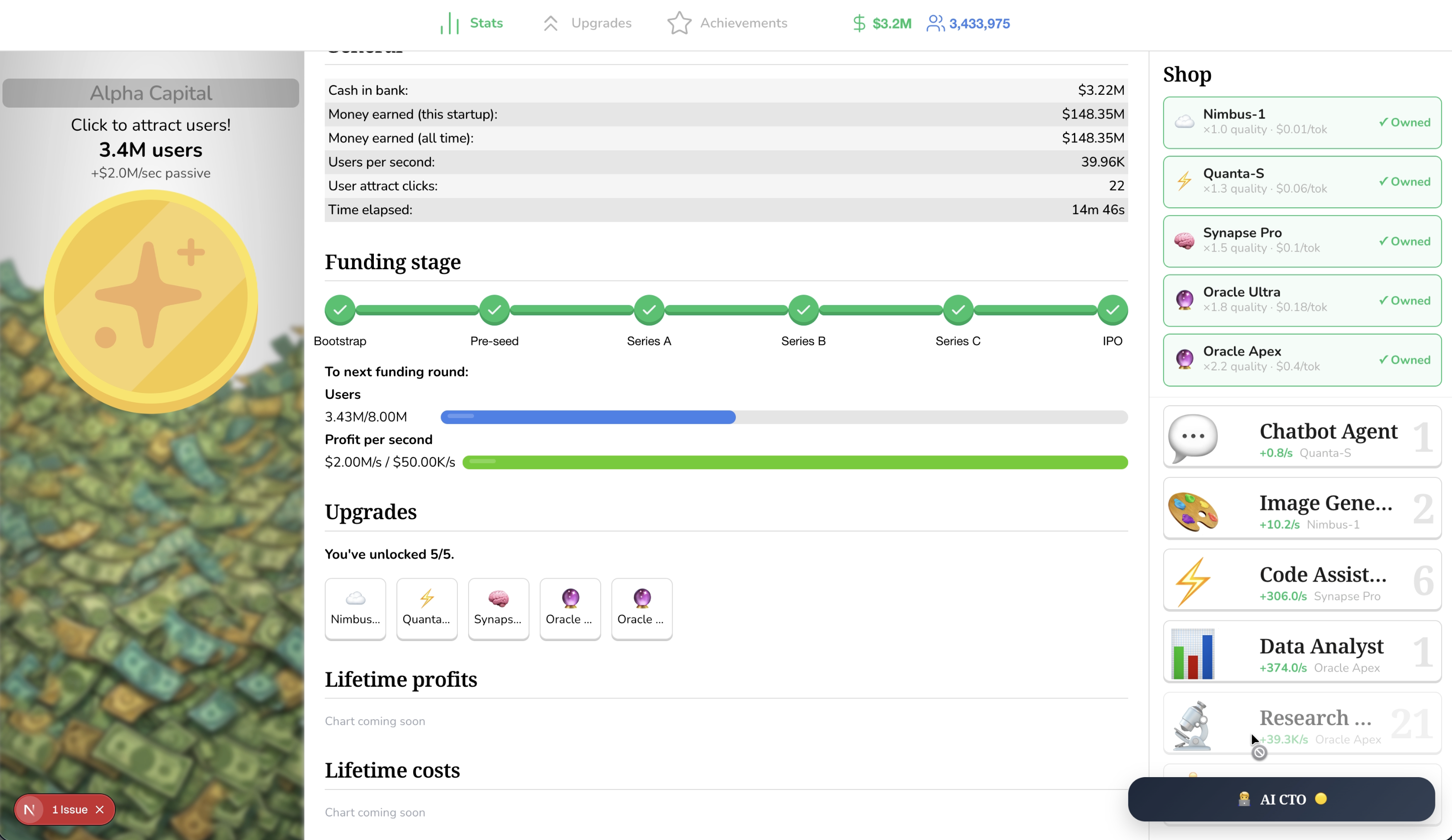
Task: Click the Research microscope icon
Action: coord(1193,725)
